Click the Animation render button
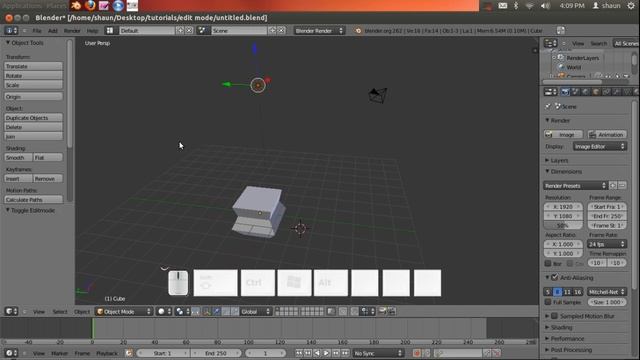The image size is (640, 360). coord(607,134)
